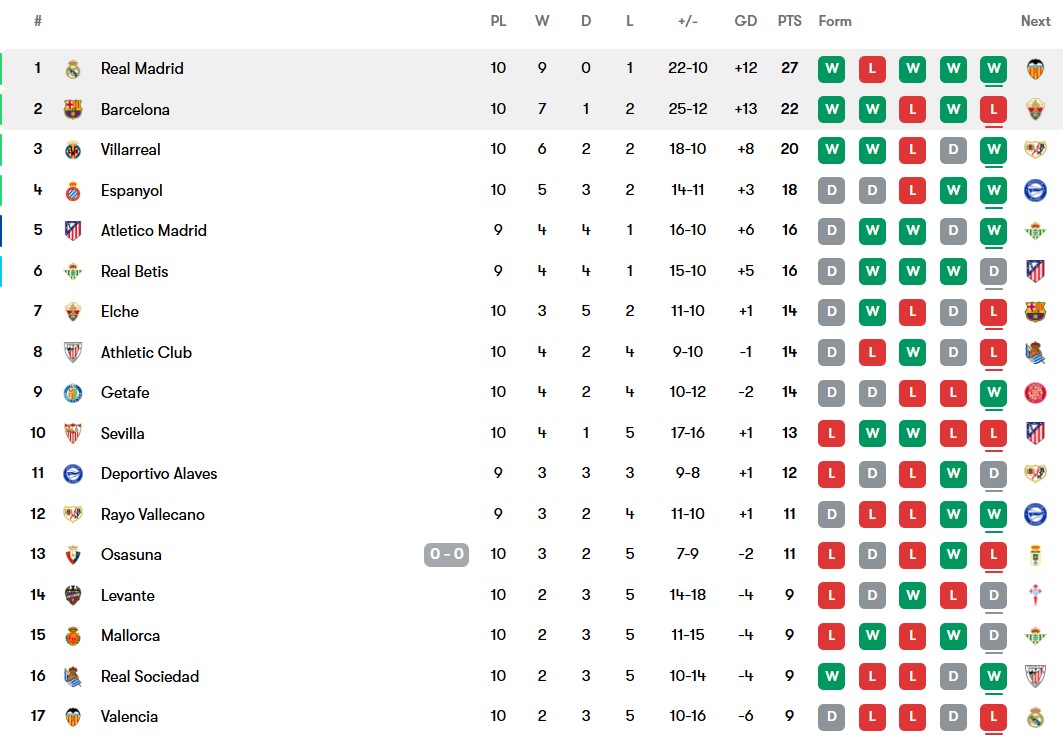
Task: Click Real Sociedad's next opponent Athletic crest
Action: (x=1035, y=676)
